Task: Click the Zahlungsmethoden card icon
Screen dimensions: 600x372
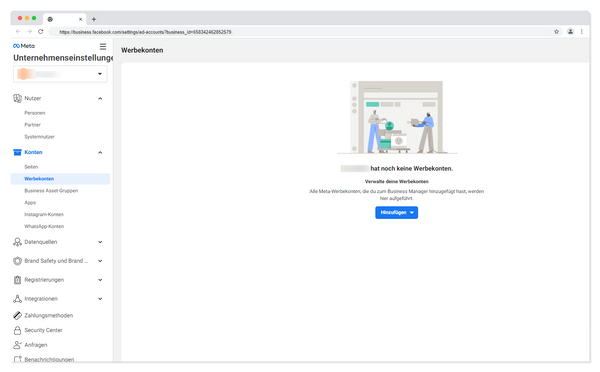Action: click(17, 315)
